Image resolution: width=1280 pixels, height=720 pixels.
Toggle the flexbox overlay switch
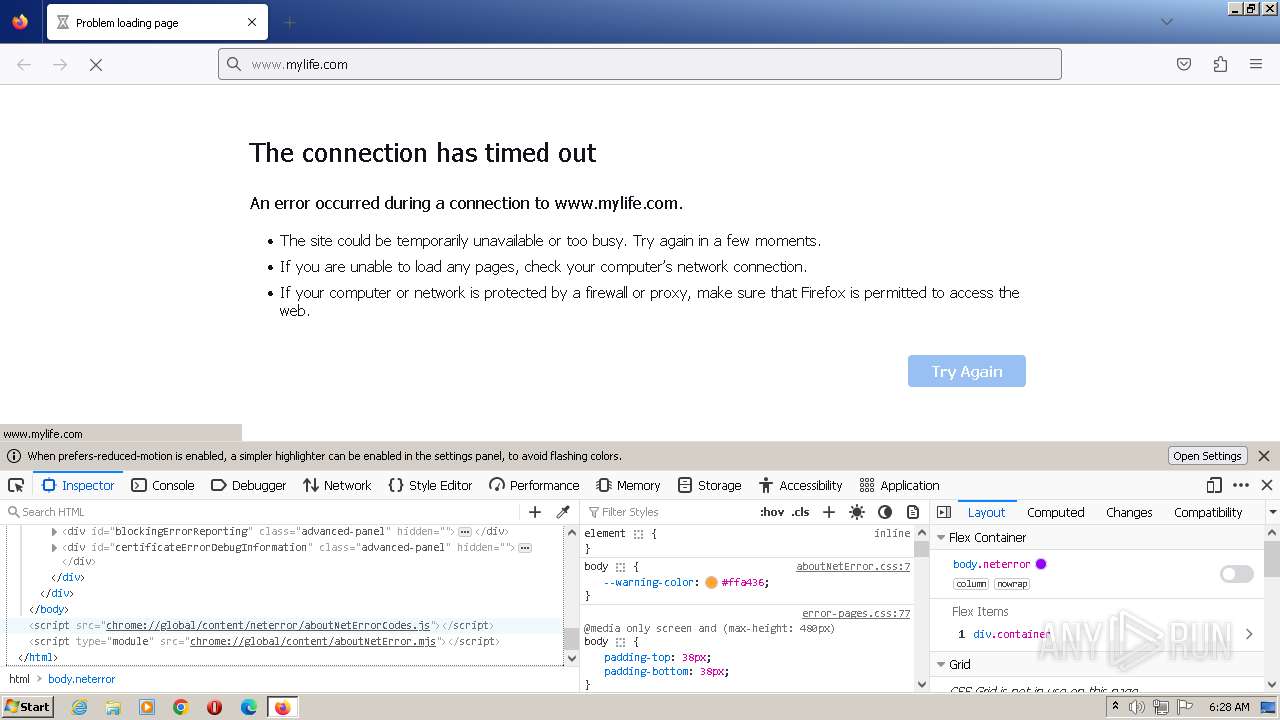1237,574
